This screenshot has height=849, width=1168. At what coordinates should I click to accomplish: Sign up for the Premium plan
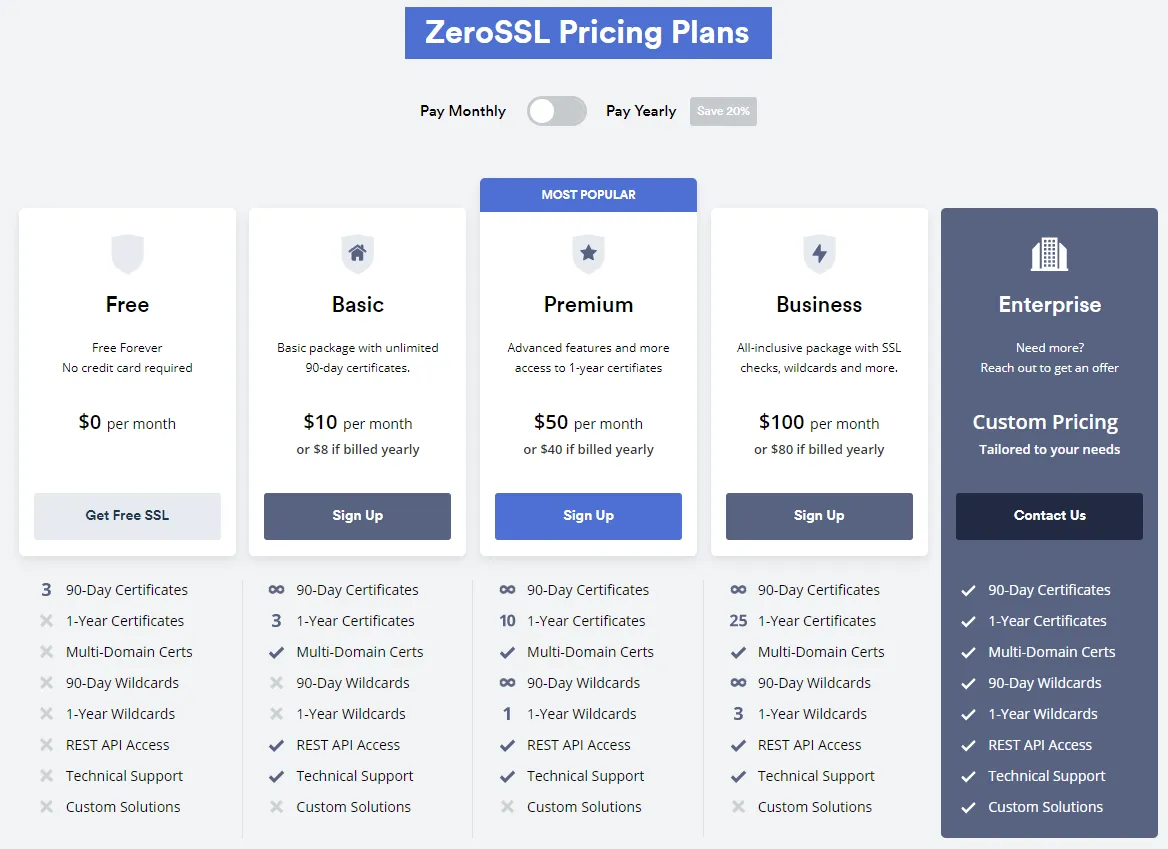click(588, 515)
